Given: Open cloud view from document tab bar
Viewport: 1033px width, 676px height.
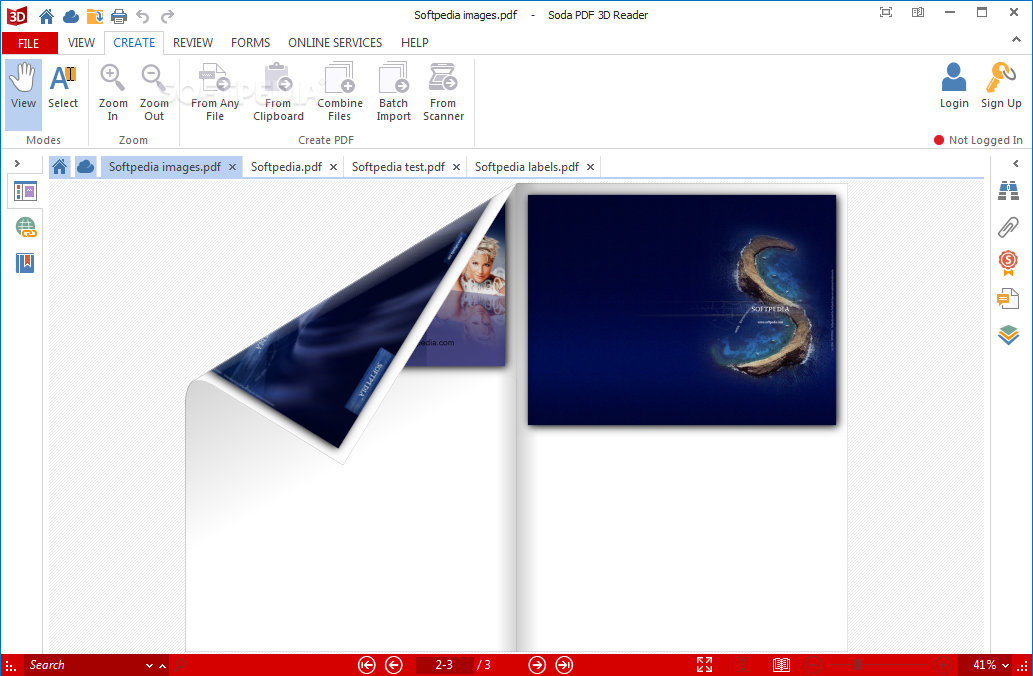Looking at the screenshot, I should pyautogui.click(x=85, y=167).
